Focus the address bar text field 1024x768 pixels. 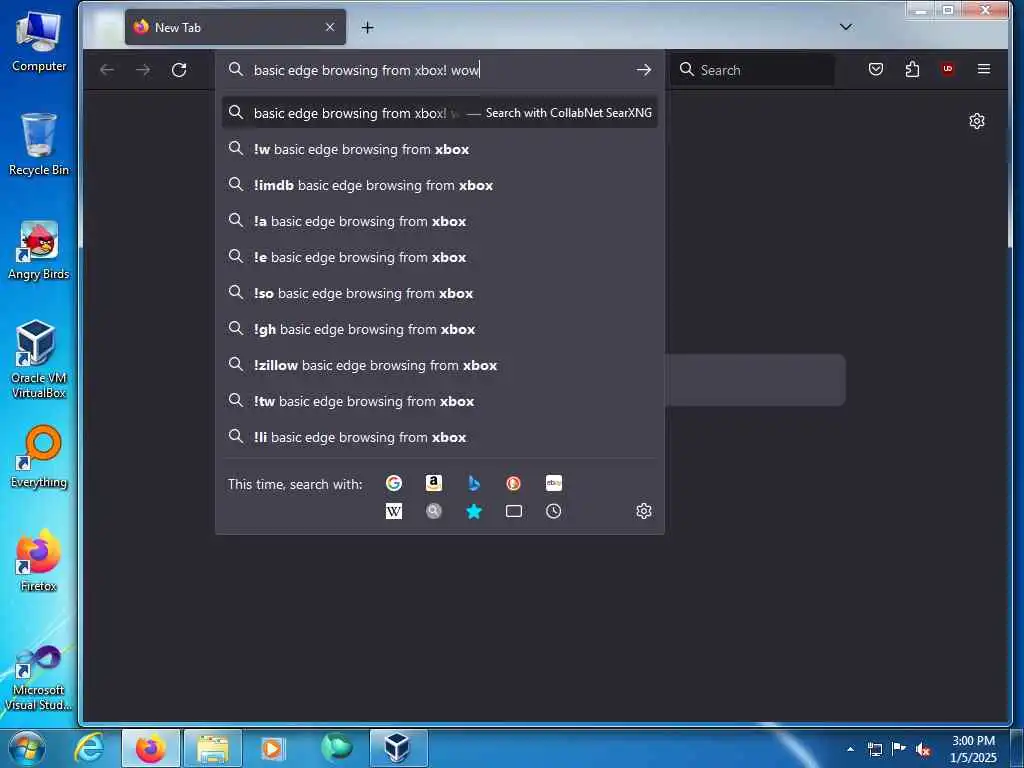(441, 70)
